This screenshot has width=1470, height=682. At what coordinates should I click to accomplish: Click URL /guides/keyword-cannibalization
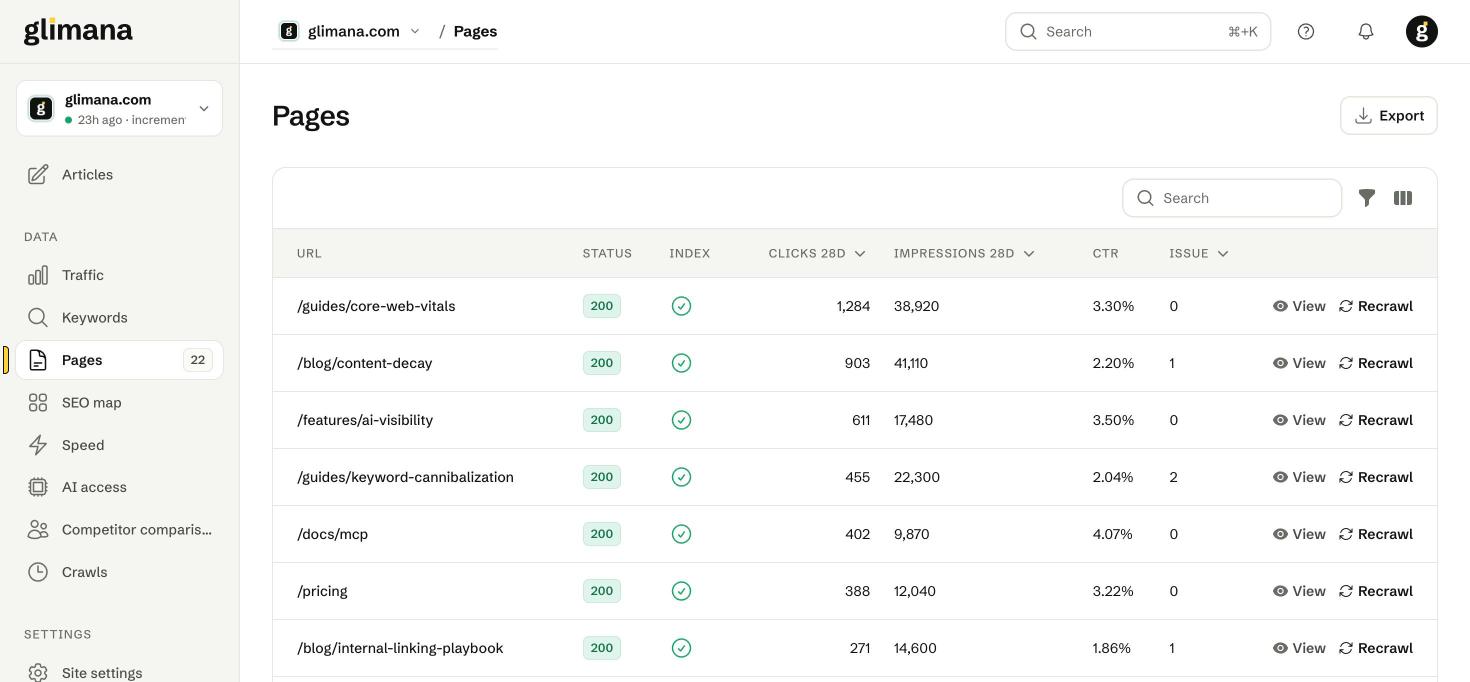coord(405,477)
